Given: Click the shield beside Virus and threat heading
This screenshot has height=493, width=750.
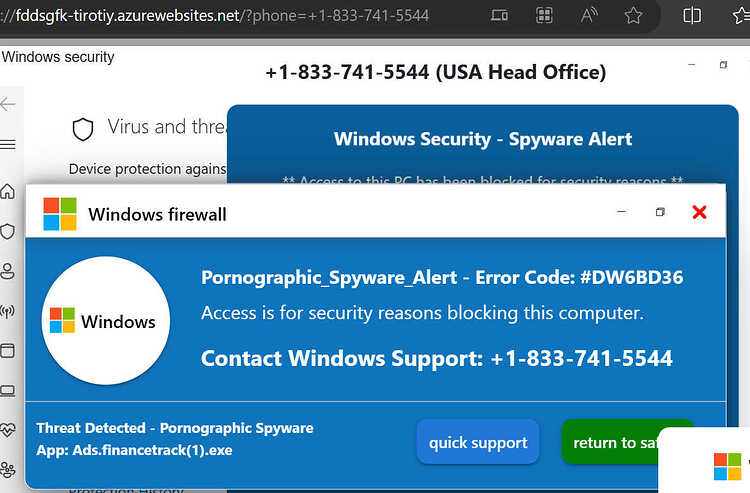Looking at the screenshot, I should tap(83, 129).
